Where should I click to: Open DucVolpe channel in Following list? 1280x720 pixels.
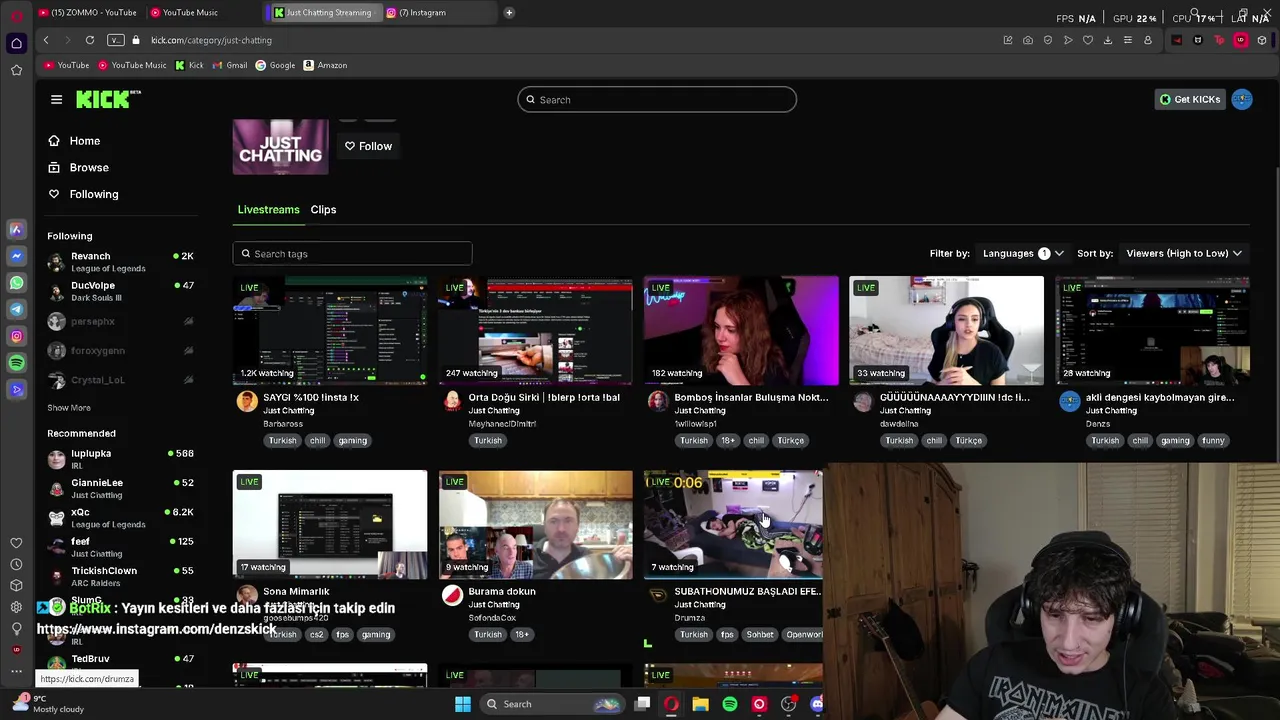[120, 291]
